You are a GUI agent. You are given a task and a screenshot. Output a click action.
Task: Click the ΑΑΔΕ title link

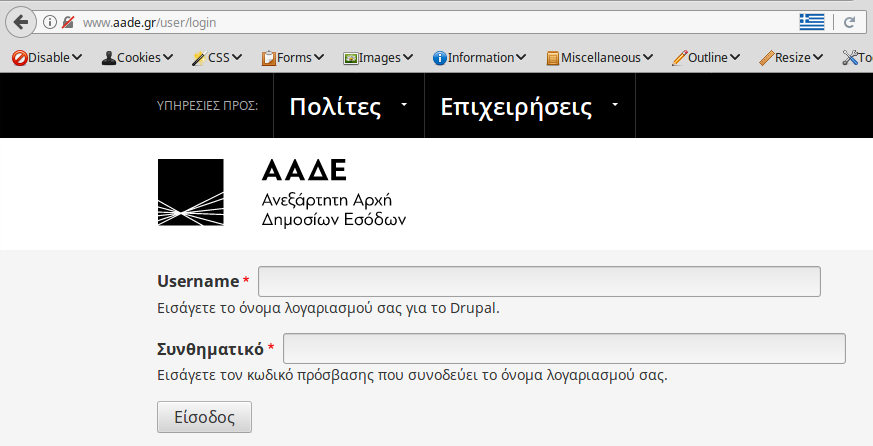304,170
